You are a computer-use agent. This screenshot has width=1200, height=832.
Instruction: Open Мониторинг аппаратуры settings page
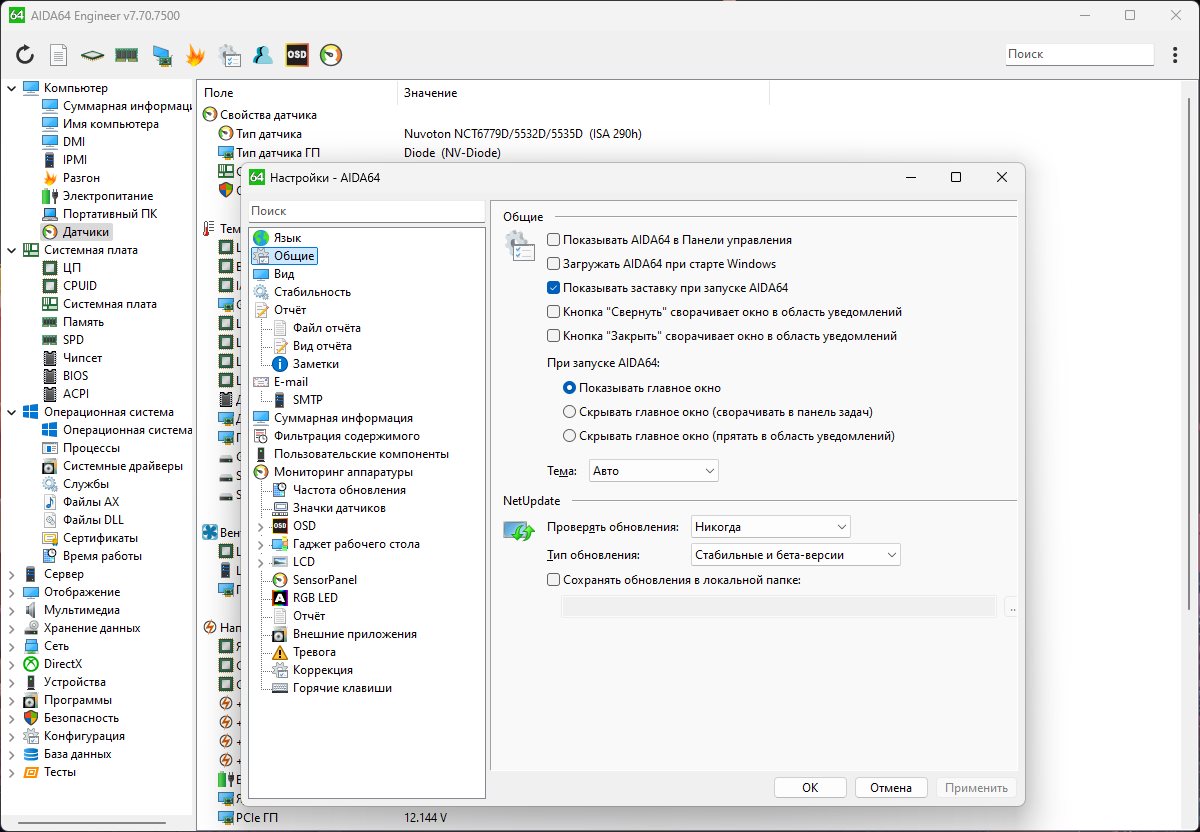coord(333,472)
